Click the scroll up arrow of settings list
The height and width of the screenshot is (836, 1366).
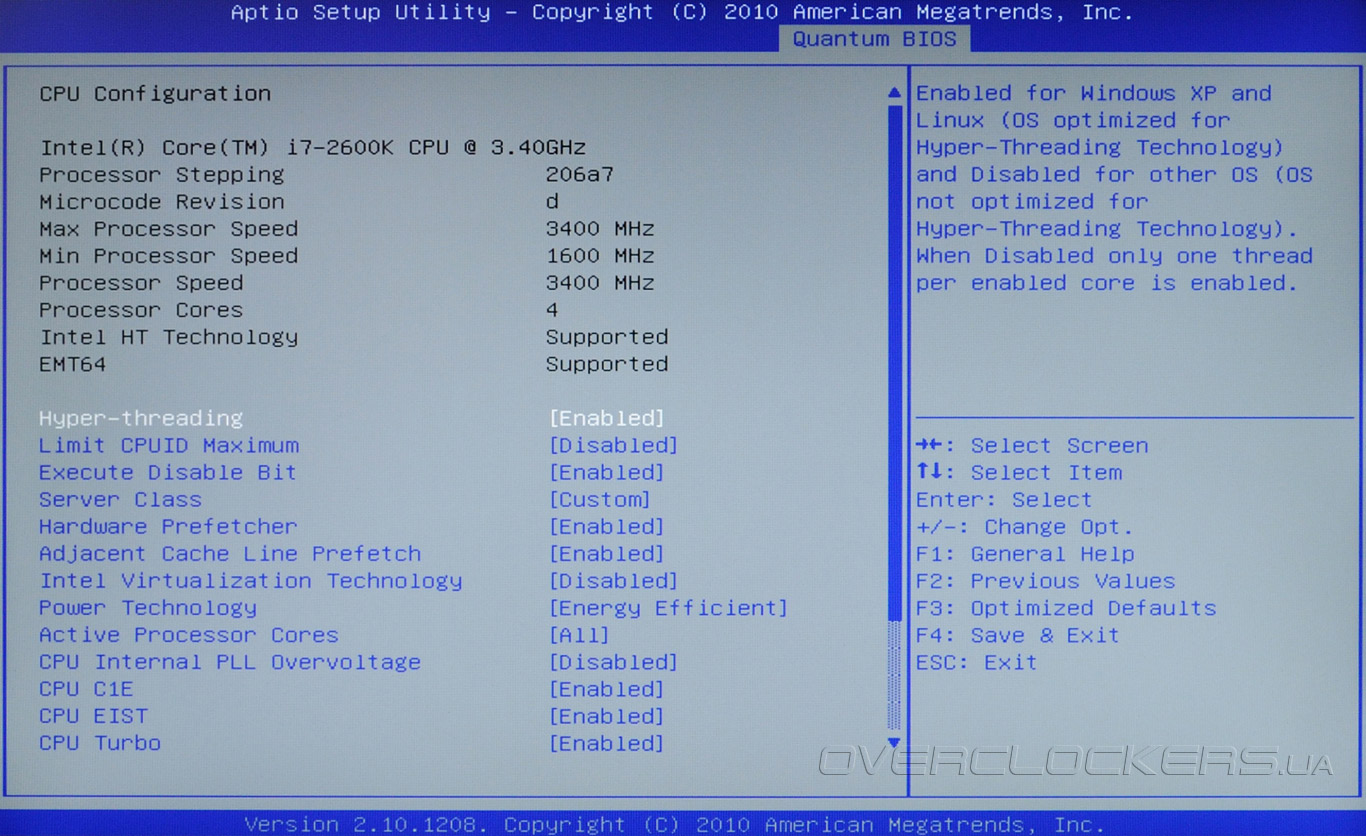[894, 93]
